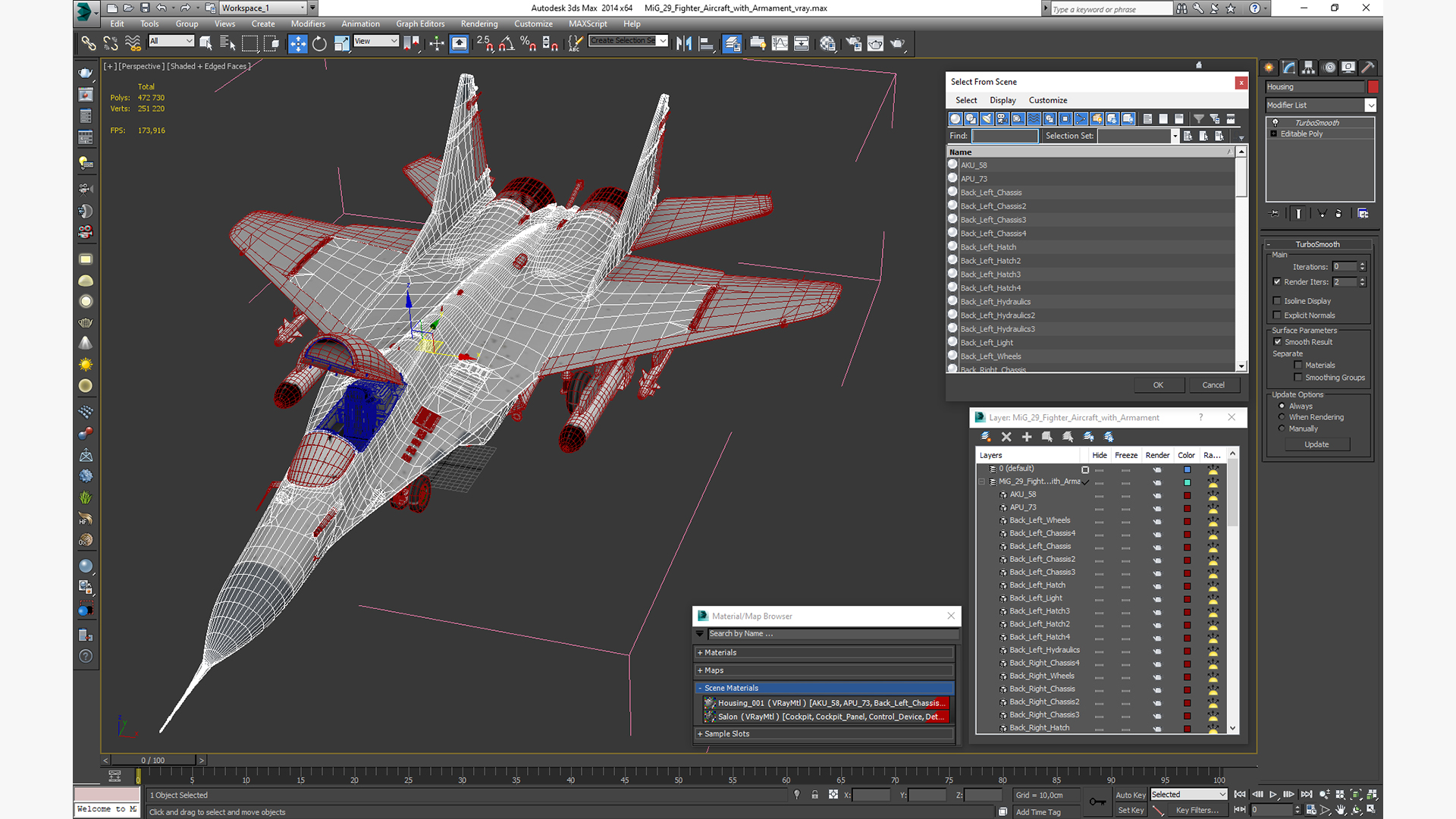Check Separate by Smoothing Groups checkbox
Viewport: 1456px width, 819px height.
point(1298,378)
